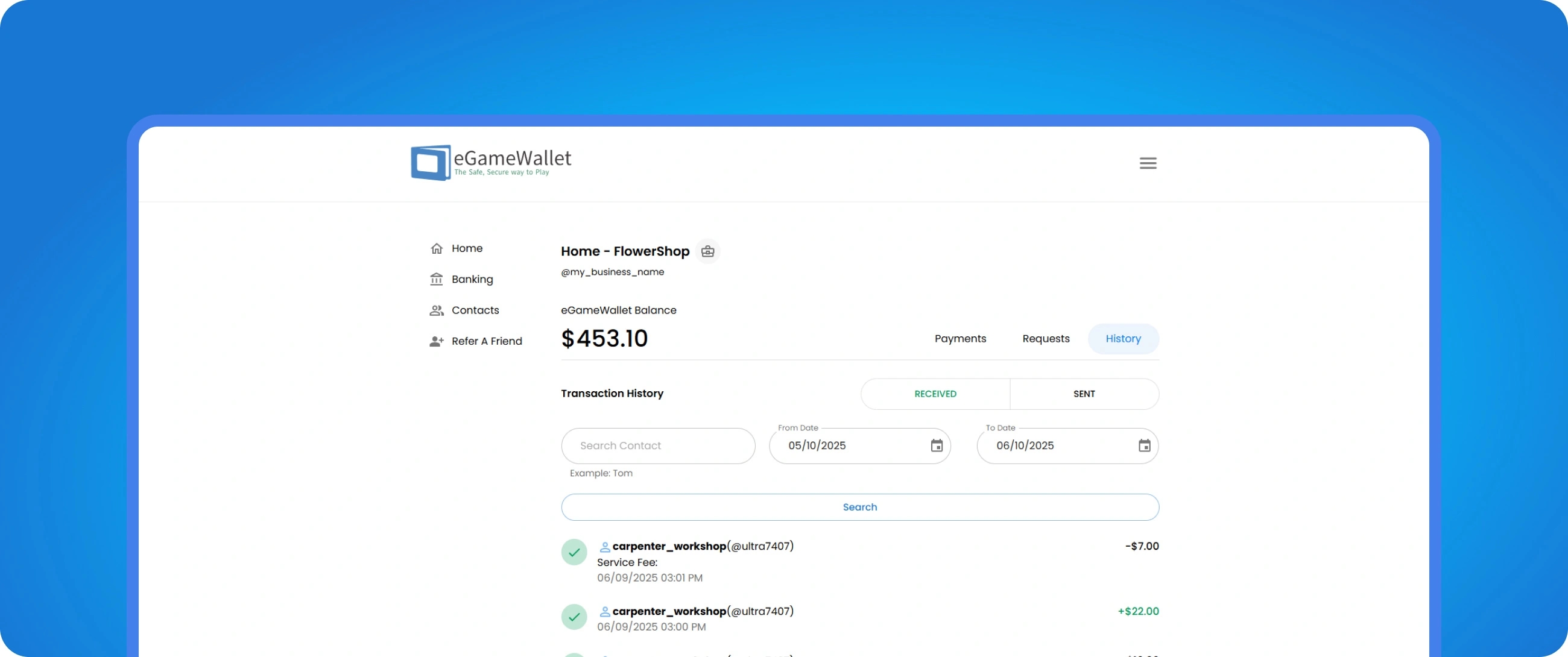The image size is (1568, 657).
Task: Switch to the Requests tab
Action: 1046,339
